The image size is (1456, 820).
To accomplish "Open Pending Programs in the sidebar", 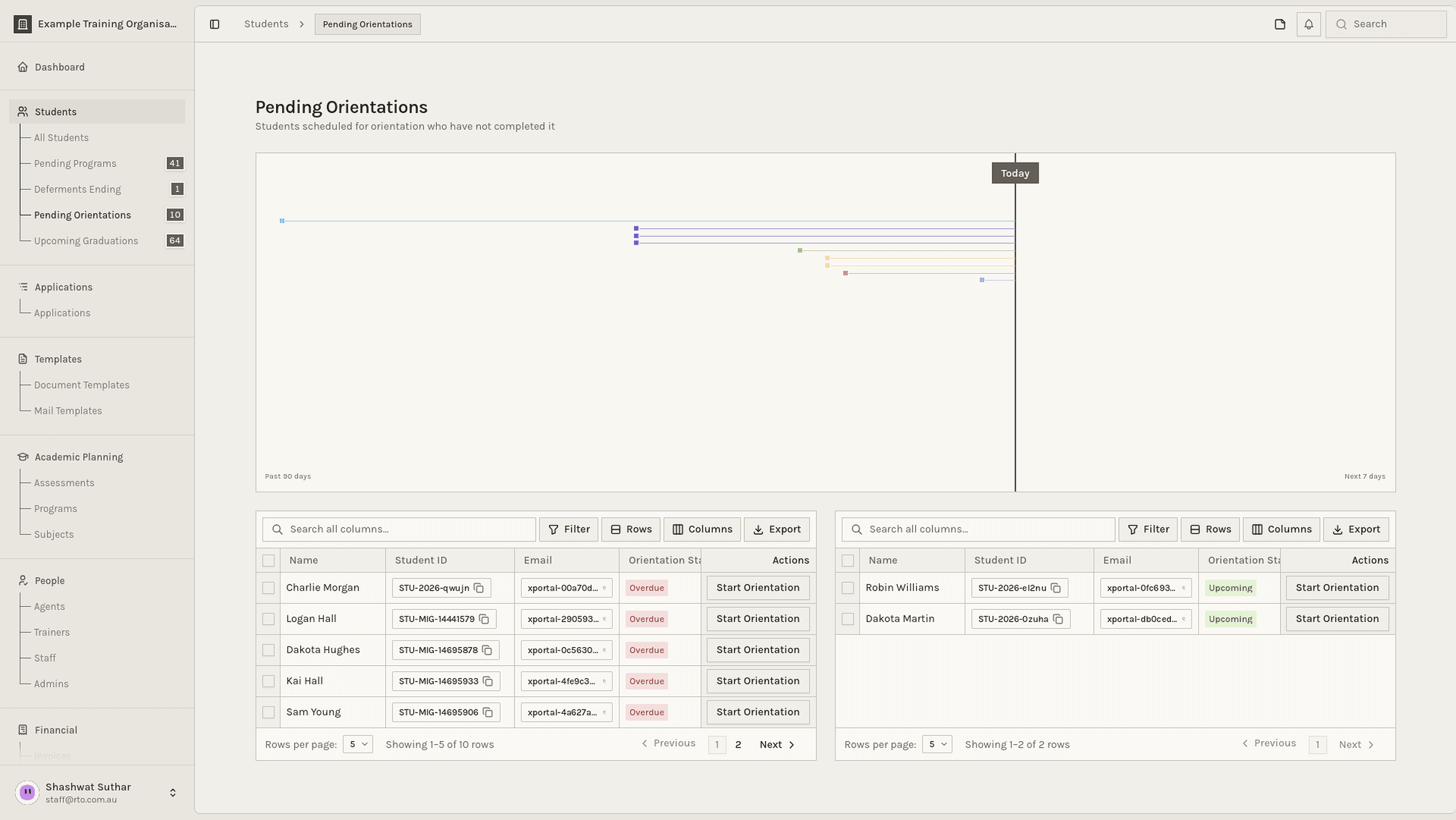I will coord(75,163).
